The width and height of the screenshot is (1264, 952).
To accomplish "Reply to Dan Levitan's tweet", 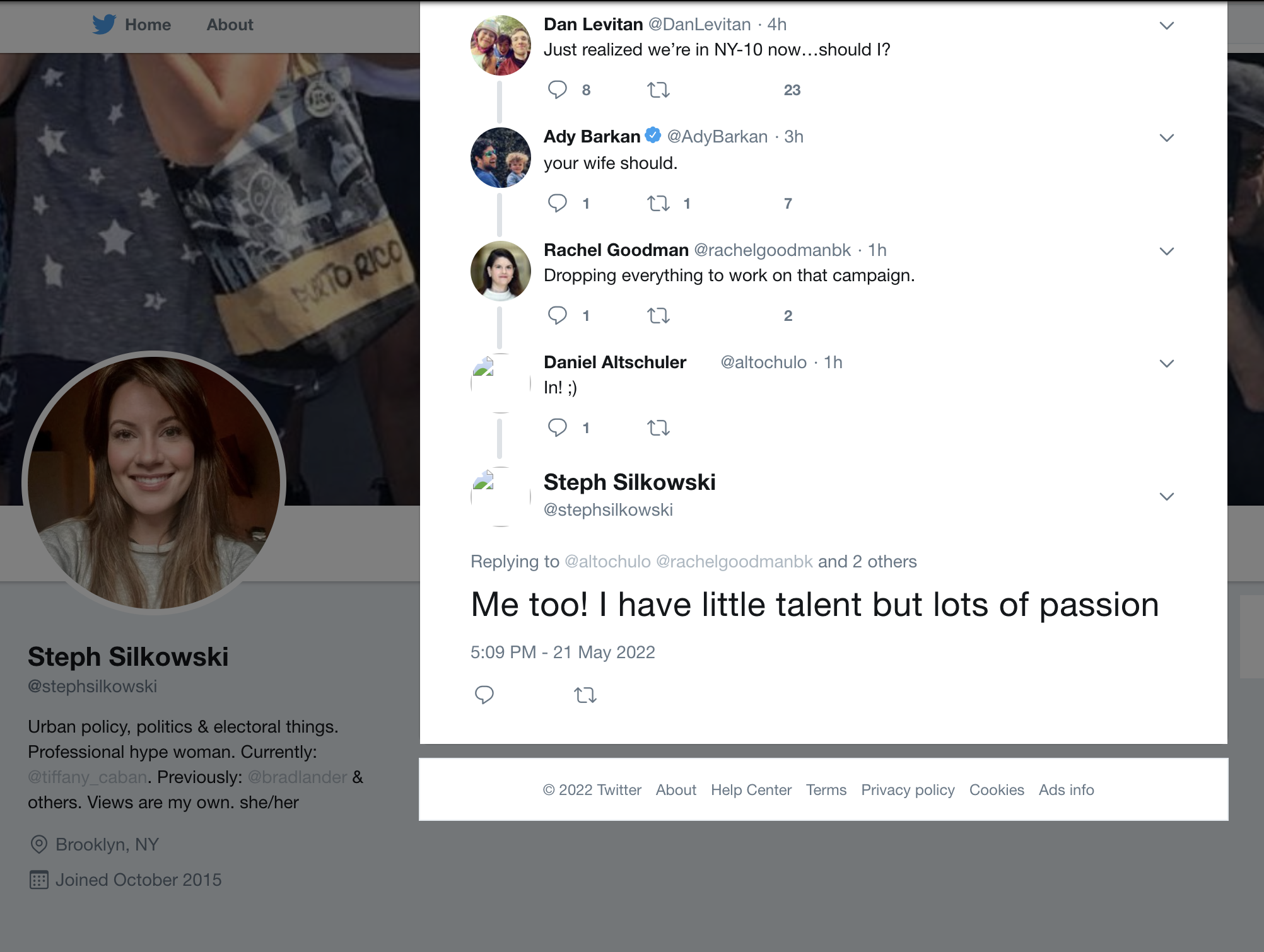I will (x=558, y=90).
